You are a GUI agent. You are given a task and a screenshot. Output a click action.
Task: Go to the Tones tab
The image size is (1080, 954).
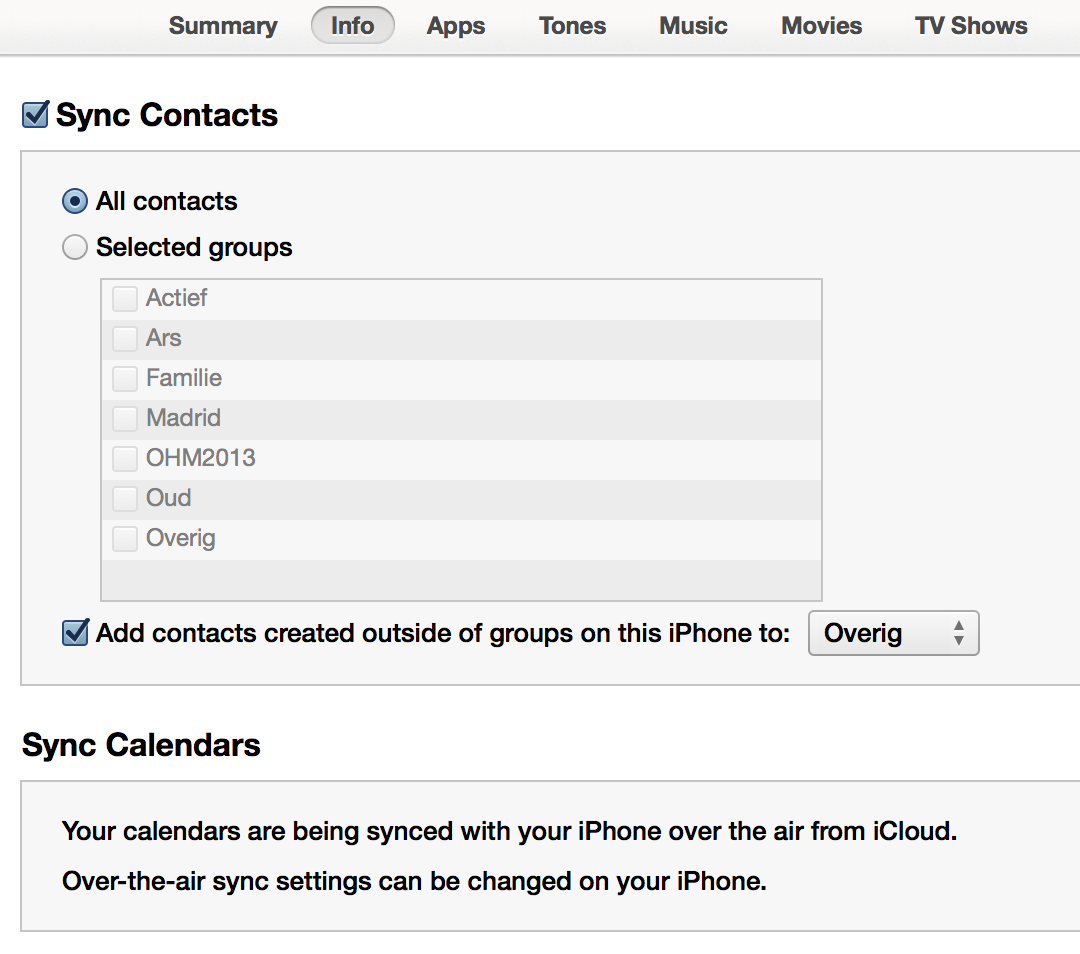click(x=572, y=25)
